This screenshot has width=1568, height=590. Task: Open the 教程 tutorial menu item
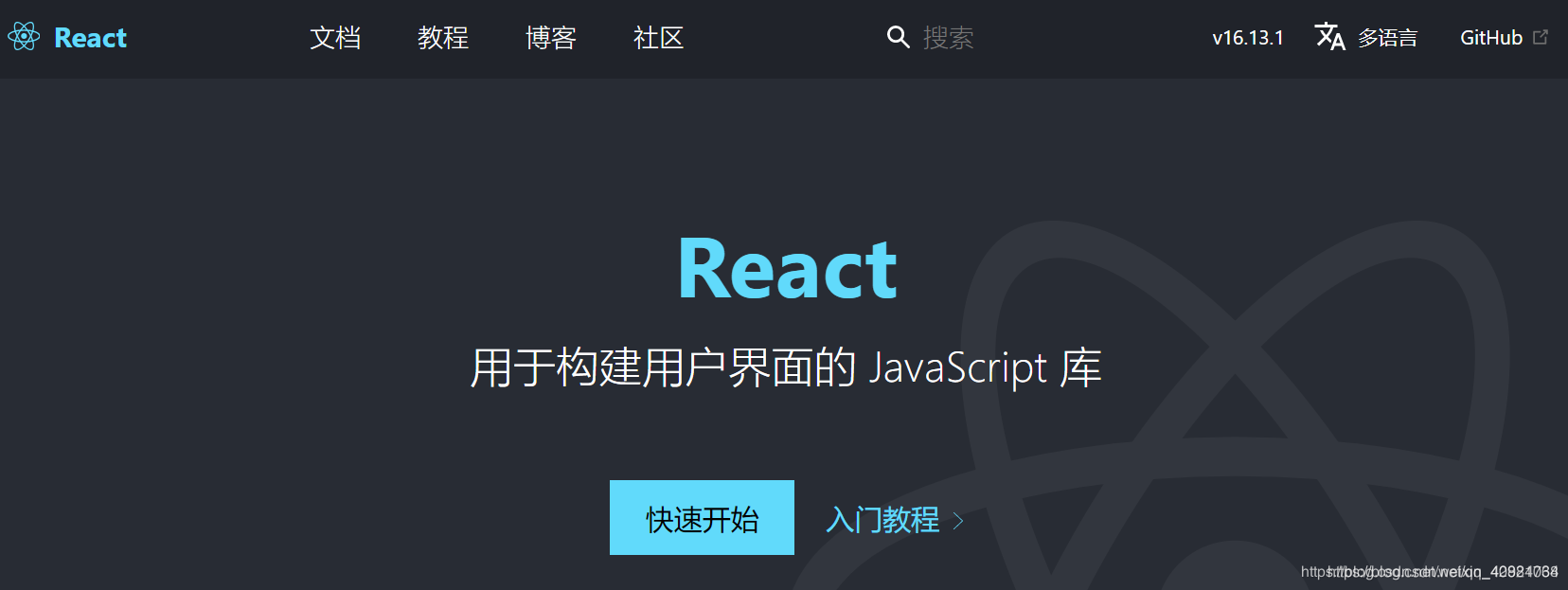pyautogui.click(x=443, y=38)
